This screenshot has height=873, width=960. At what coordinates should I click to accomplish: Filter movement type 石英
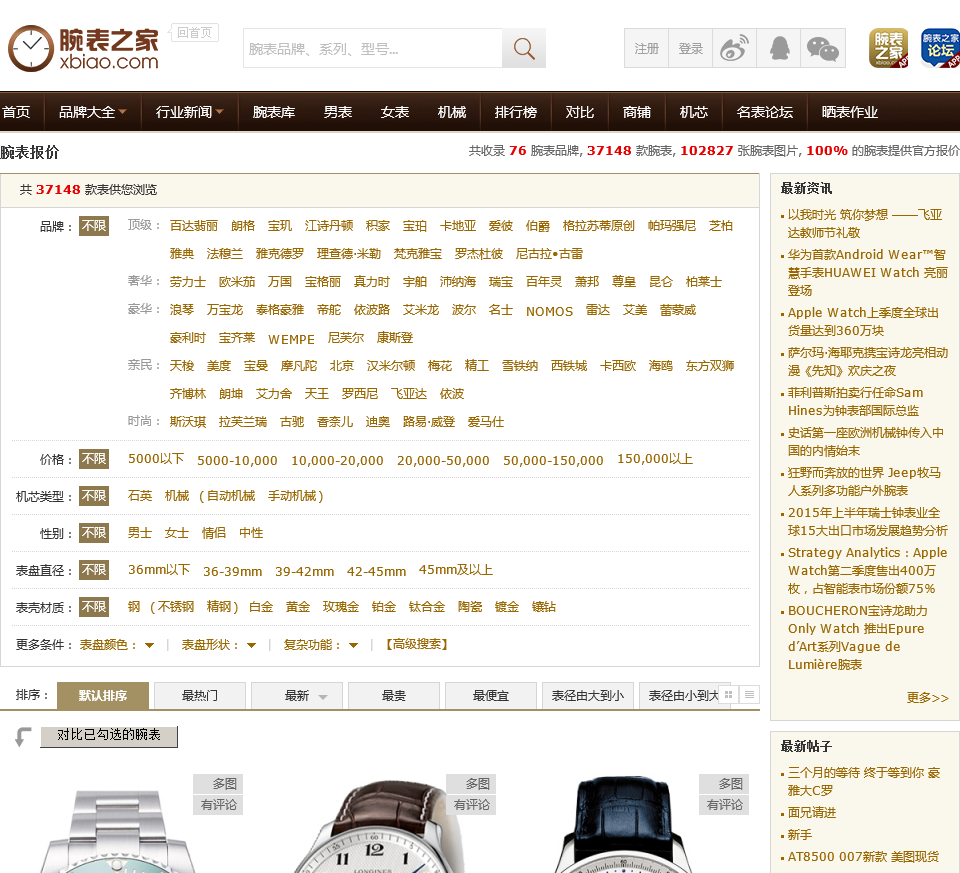point(140,496)
